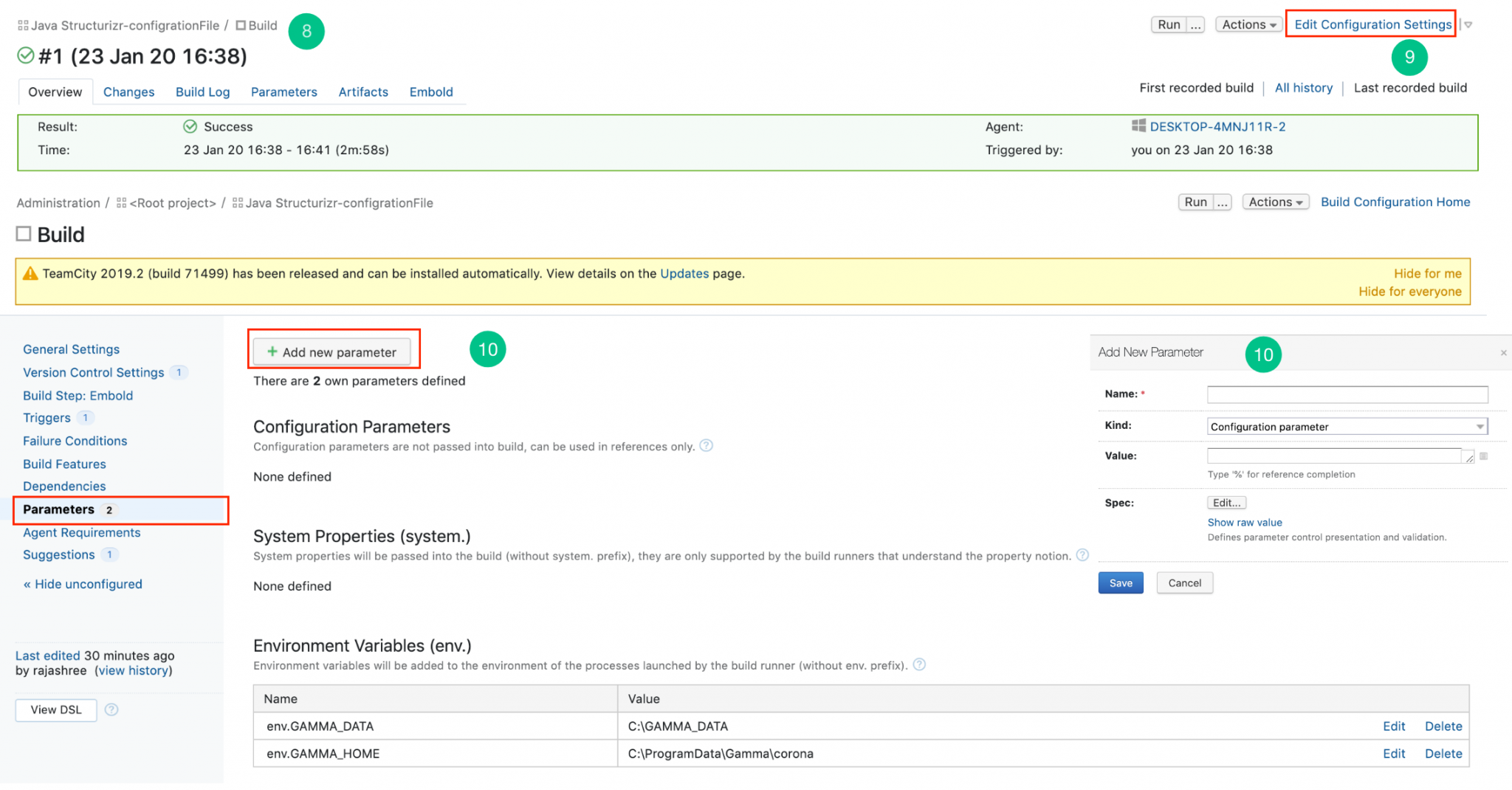Click the help icon next to Configuration Parameters

[x=707, y=446]
